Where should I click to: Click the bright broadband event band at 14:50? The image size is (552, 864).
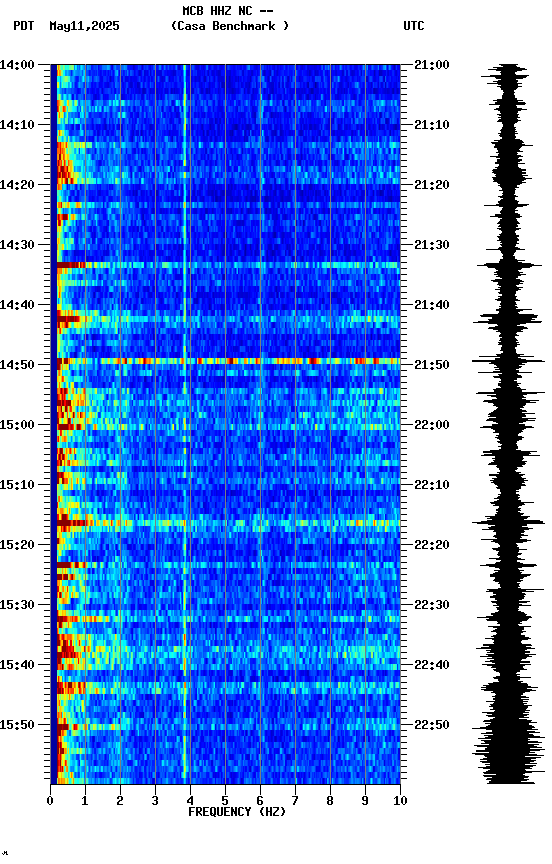[228, 361]
